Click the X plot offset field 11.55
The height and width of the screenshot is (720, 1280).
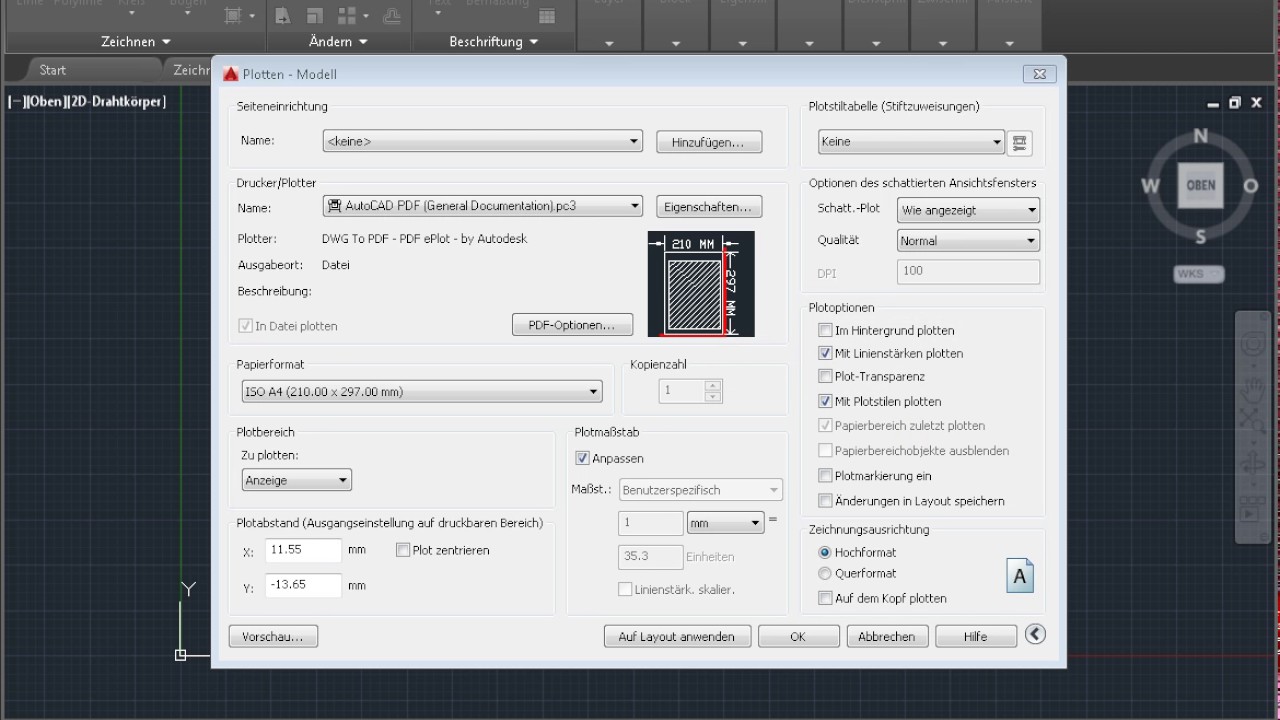point(304,550)
